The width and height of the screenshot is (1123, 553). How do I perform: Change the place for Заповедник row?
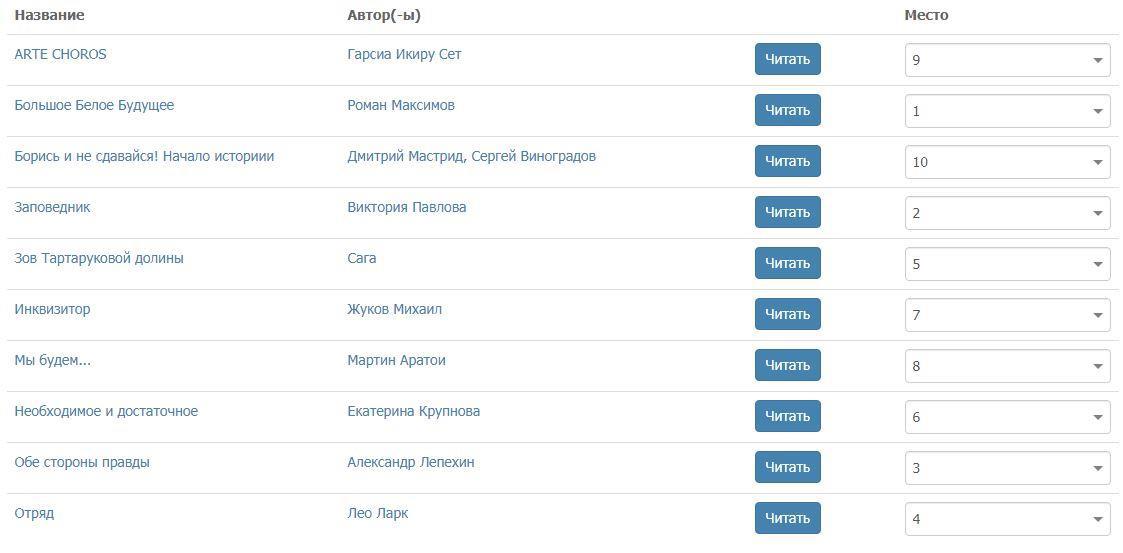(1007, 213)
